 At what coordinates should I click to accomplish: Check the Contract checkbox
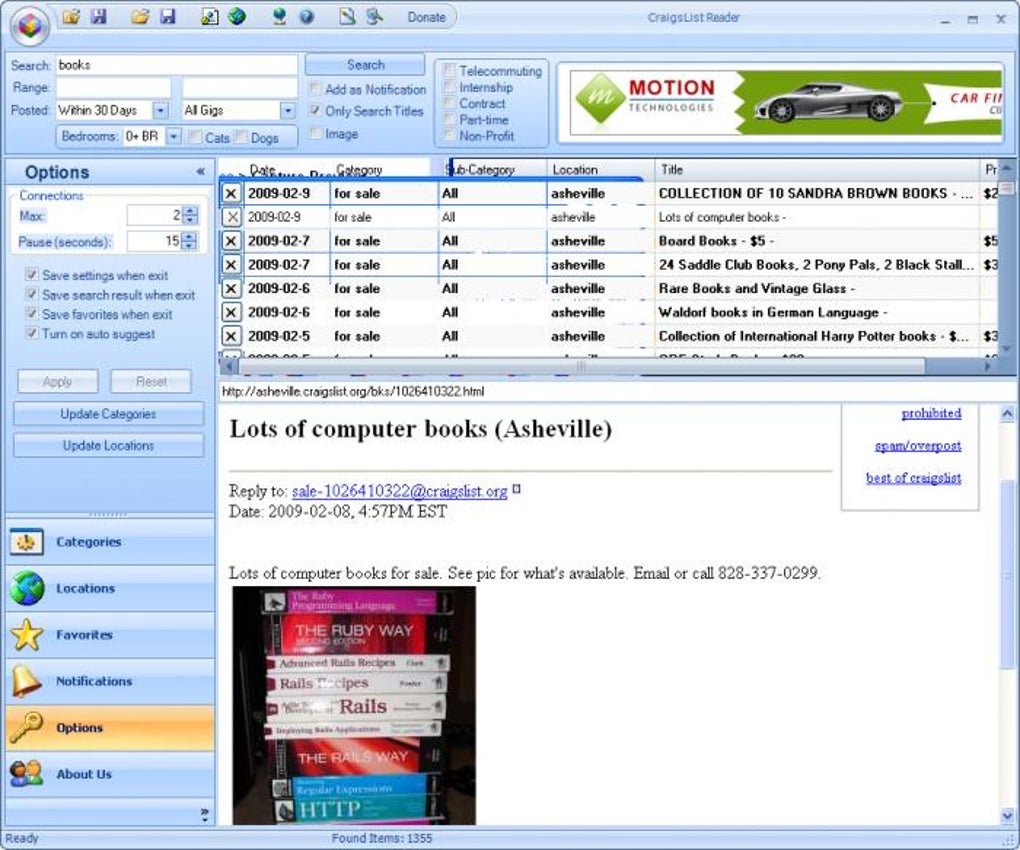(x=449, y=103)
